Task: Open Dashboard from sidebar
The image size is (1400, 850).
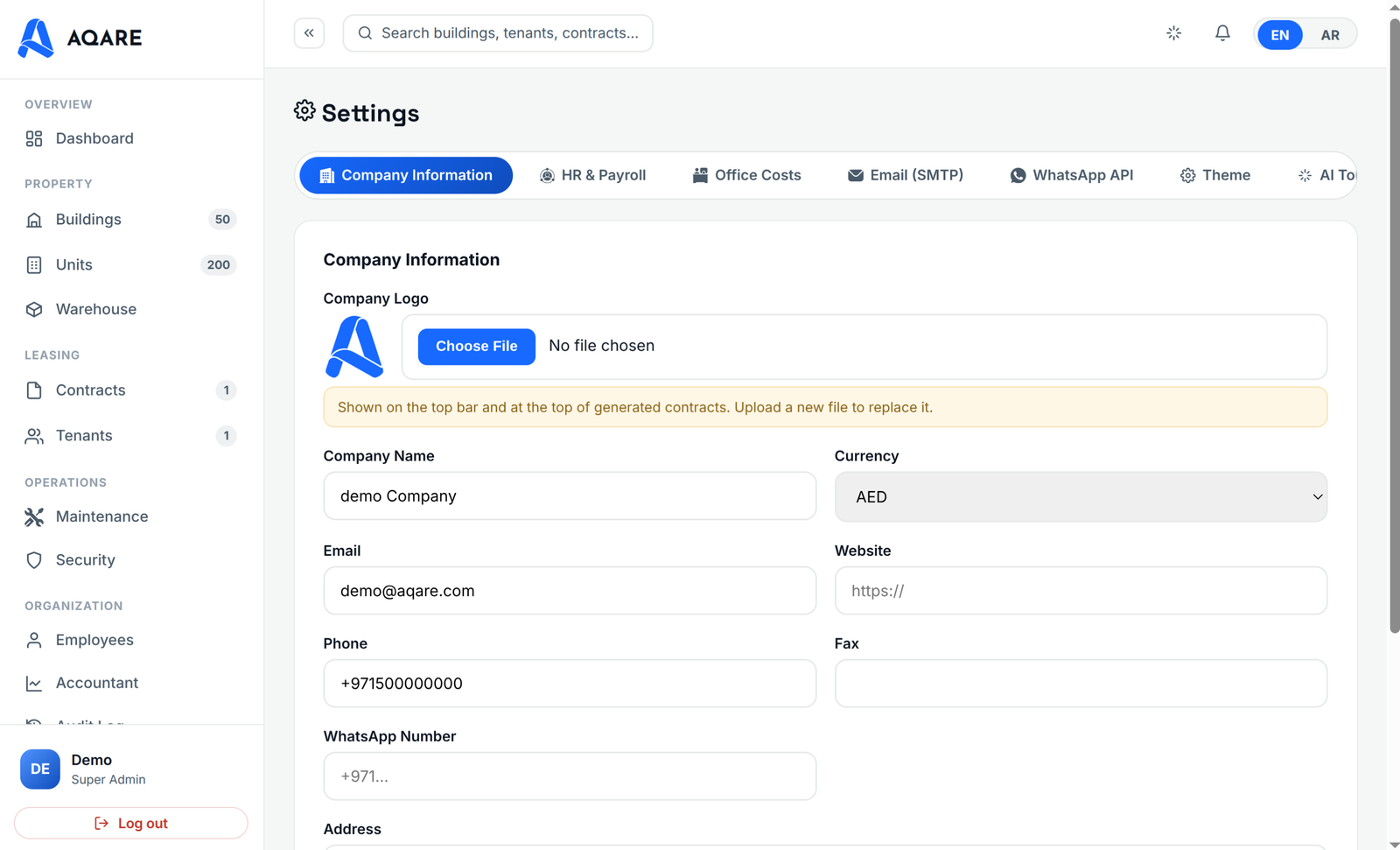Action: (x=131, y=138)
